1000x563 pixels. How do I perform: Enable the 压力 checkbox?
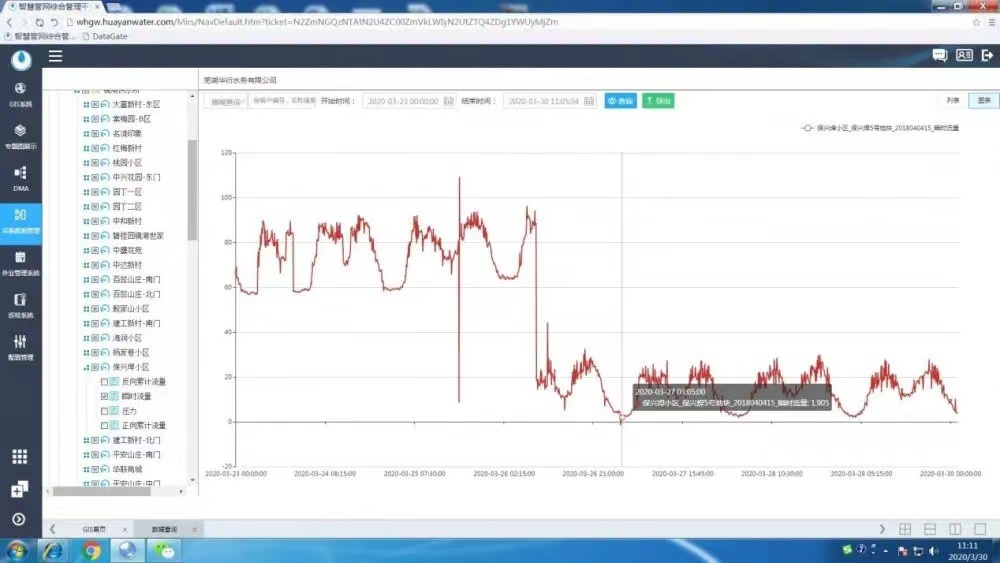coord(105,411)
